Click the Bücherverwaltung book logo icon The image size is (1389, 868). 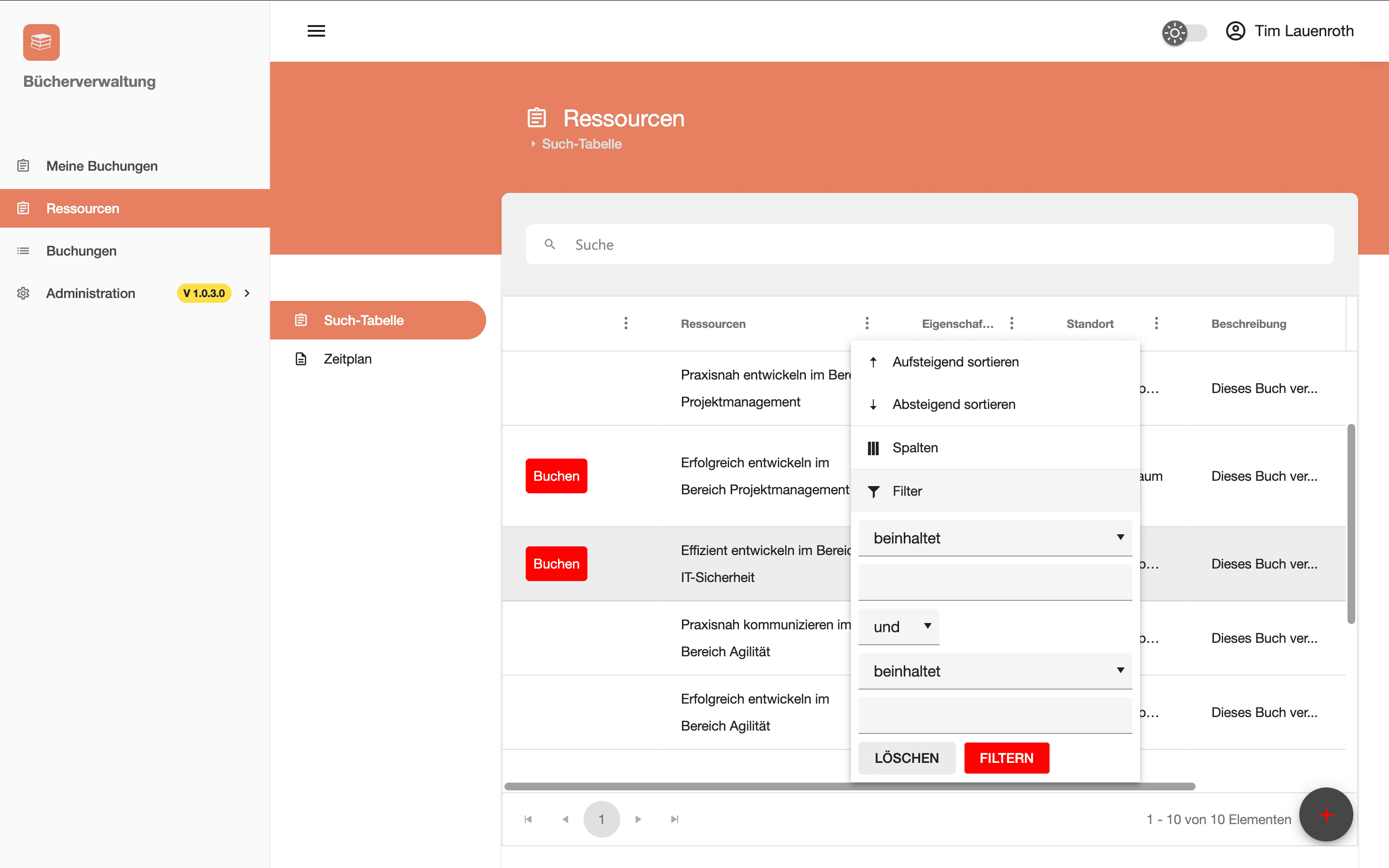pyautogui.click(x=41, y=42)
